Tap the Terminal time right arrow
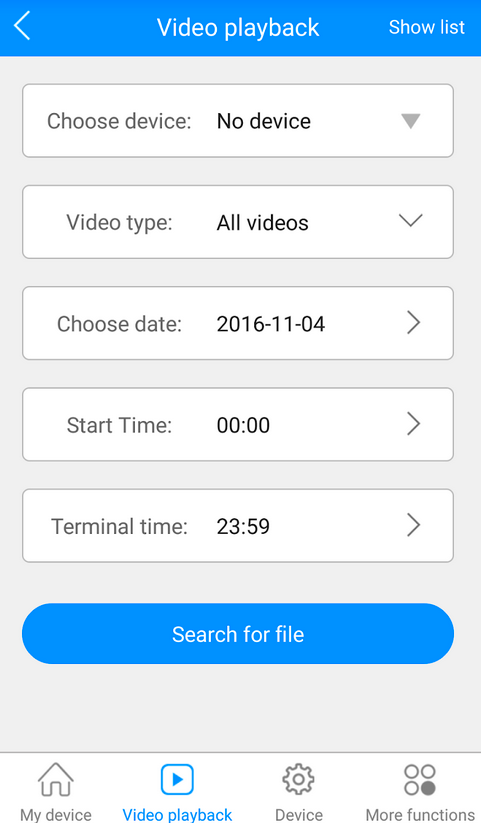This screenshot has height=823, width=481. pyautogui.click(x=413, y=525)
